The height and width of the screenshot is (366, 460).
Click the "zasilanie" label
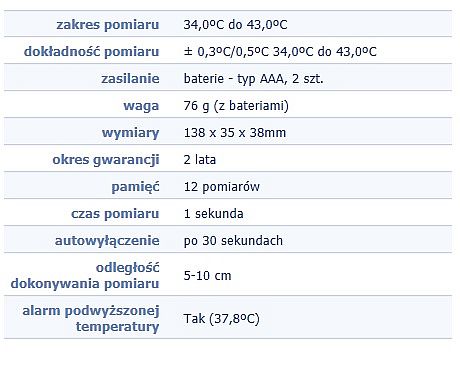pyautogui.click(x=130, y=79)
